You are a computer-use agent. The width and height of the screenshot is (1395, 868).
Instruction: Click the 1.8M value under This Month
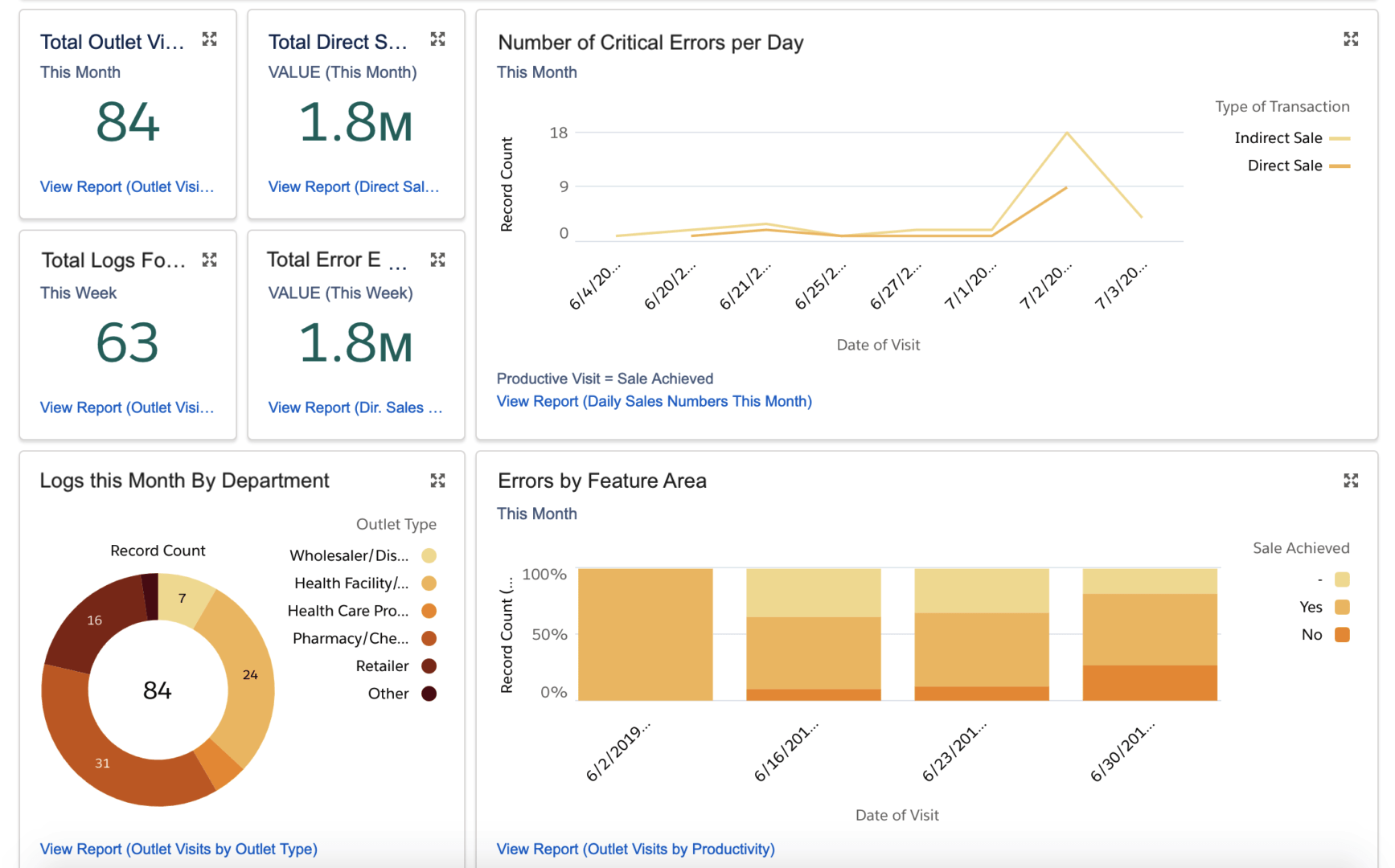pos(355,122)
